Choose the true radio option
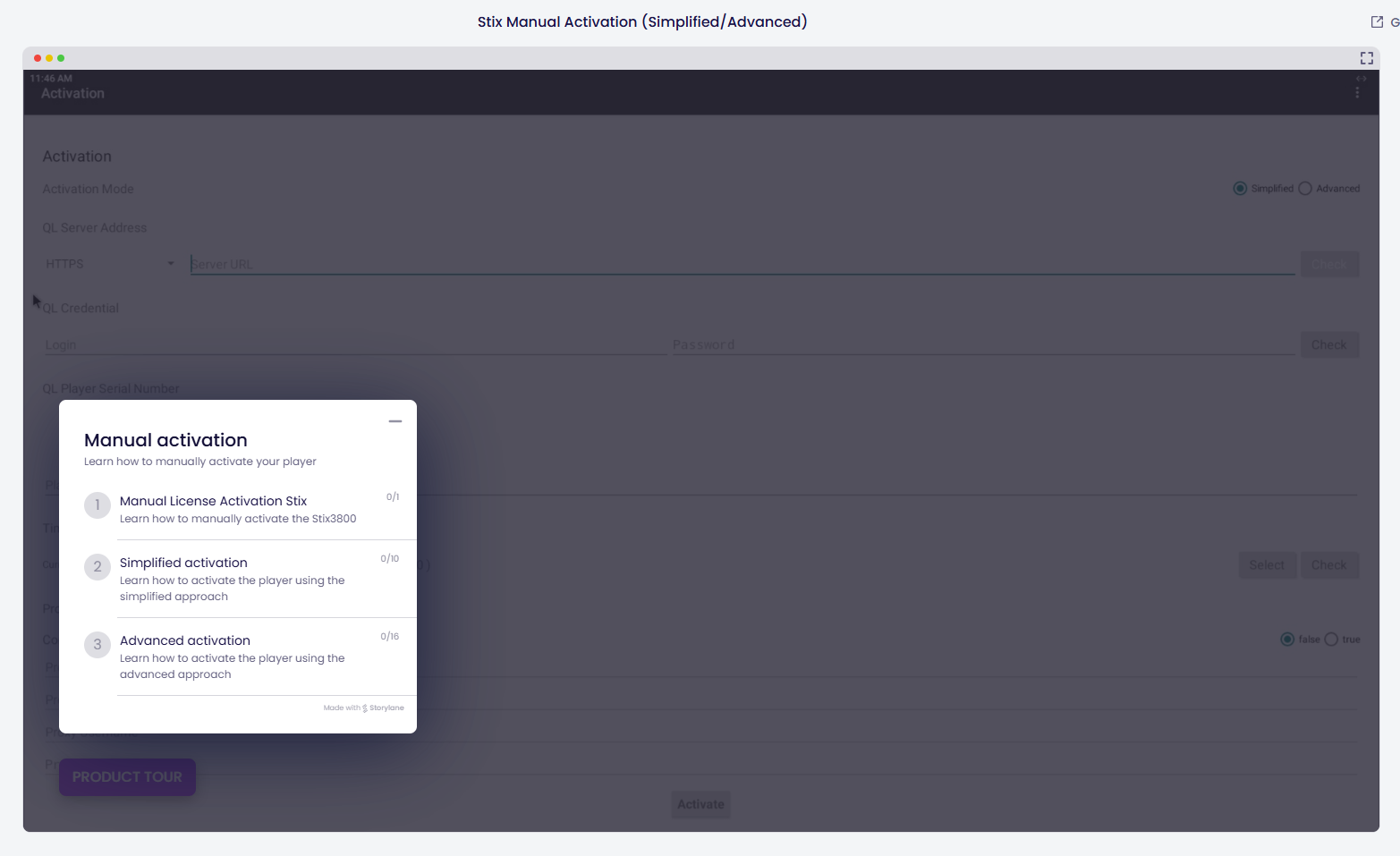The width and height of the screenshot is (1400, 856). pos(1331,640)
